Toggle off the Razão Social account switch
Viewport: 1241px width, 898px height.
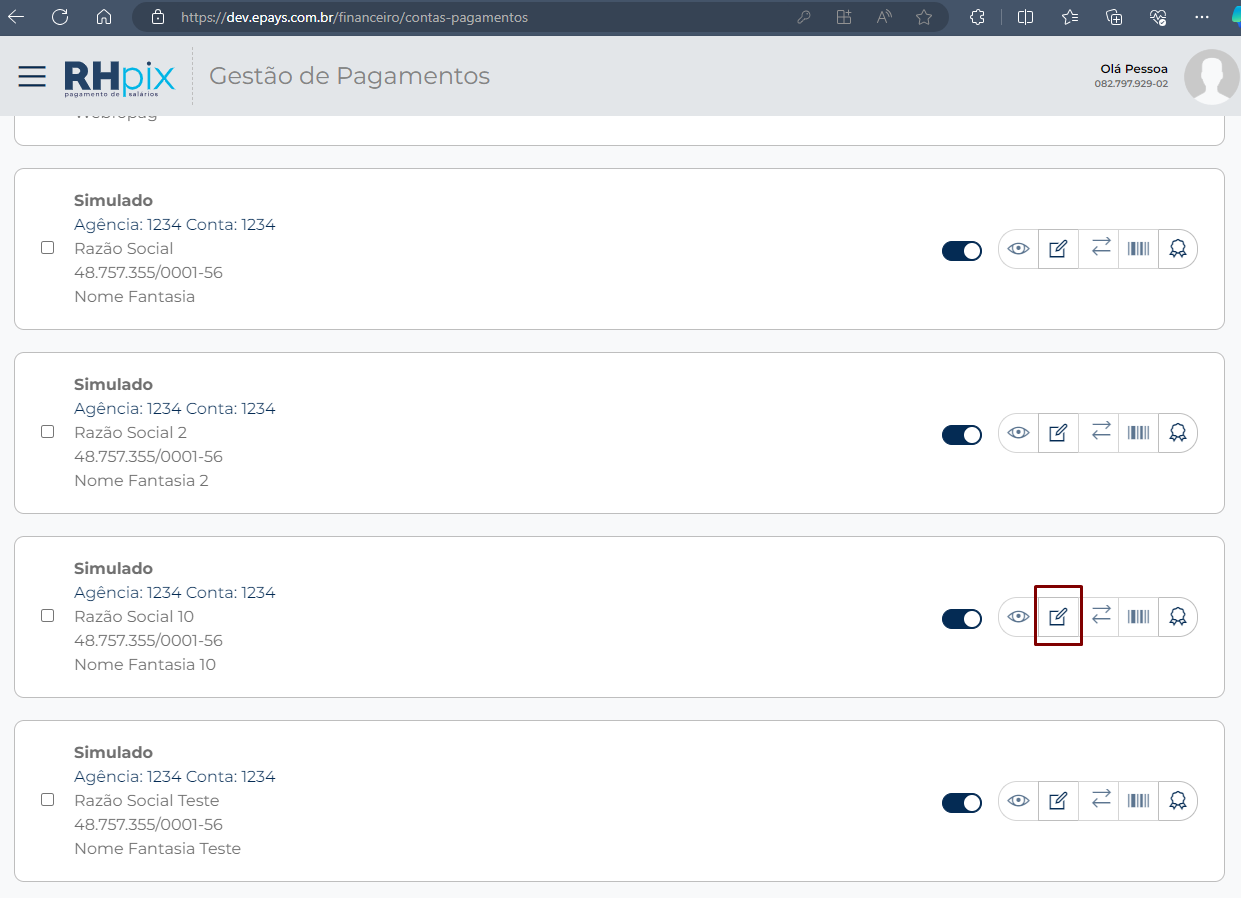point(962,251)
